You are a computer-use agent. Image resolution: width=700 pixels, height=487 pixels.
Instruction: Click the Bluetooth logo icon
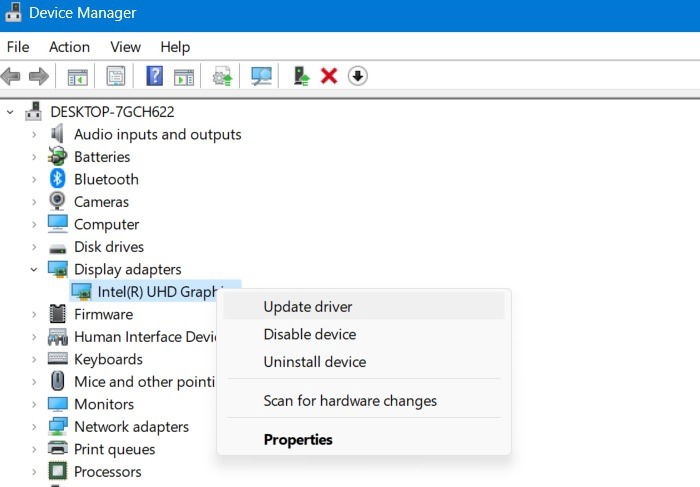57,179
